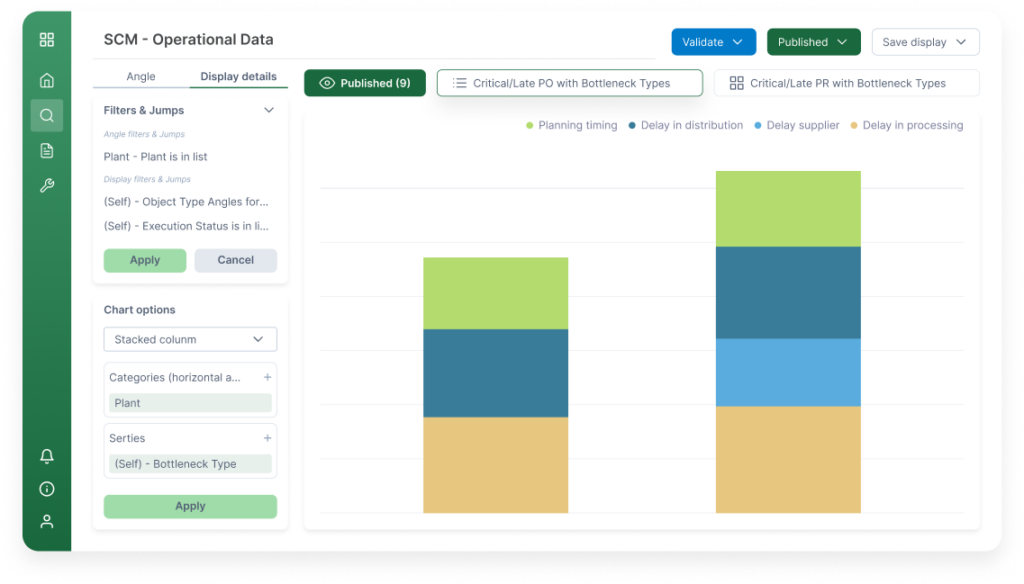The image size is (1024, 584).
Task: Open the Validate dropdown
Action: (x=711, y=43)
